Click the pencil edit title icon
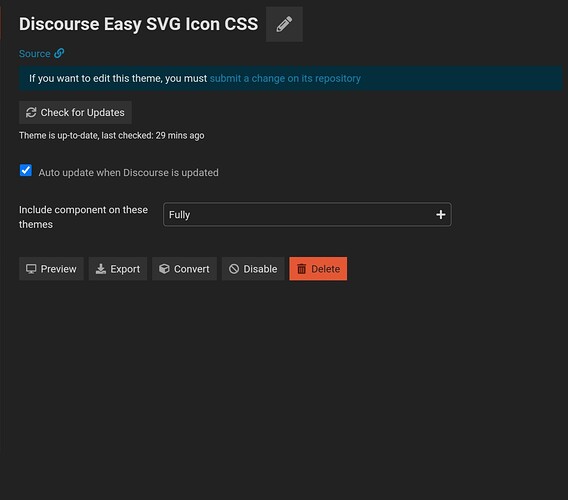Viewport: 568px width, 500px height. tap(284, 24)
